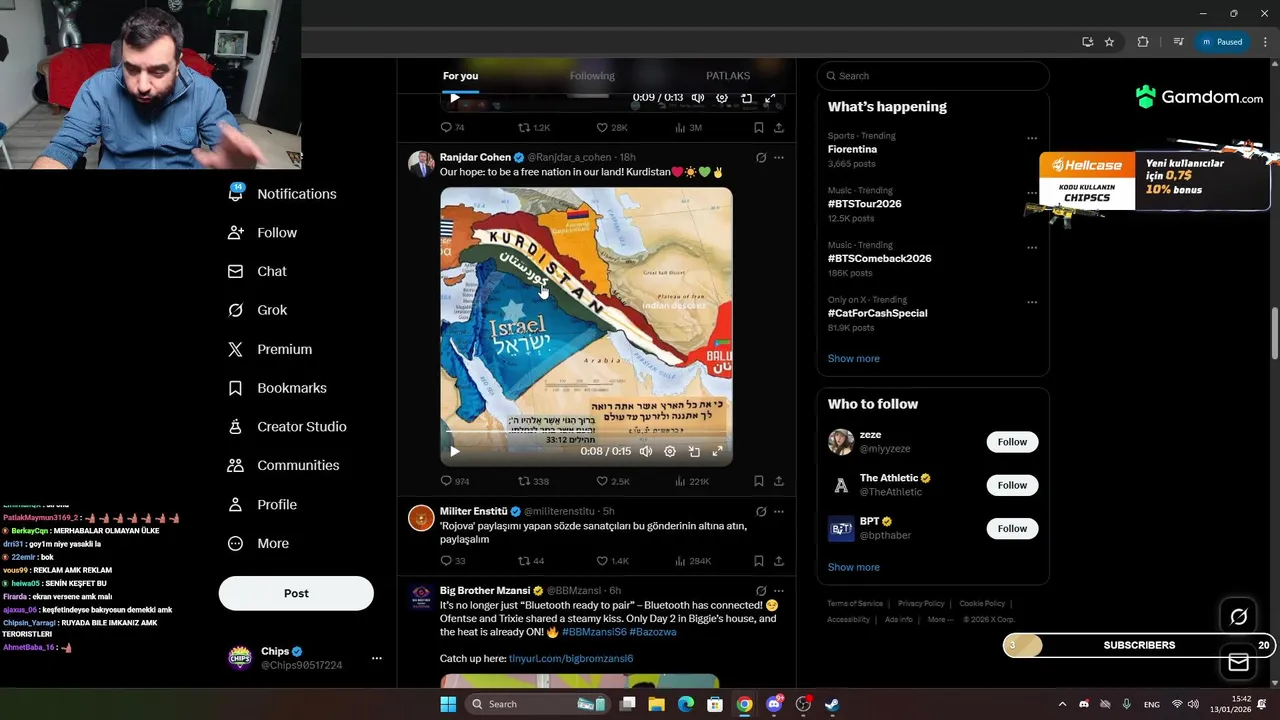Open Creator Studio

tap(287, 427)
